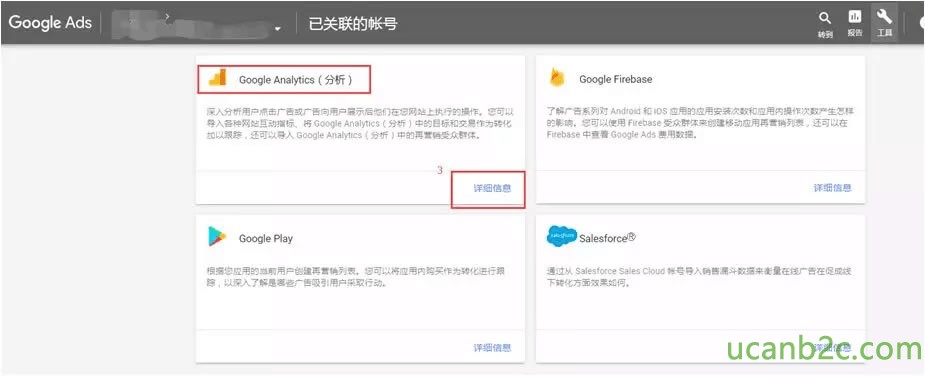925x376 pixels.
Task: Open the account selector dropdown arrow
Action: [277, 30]
